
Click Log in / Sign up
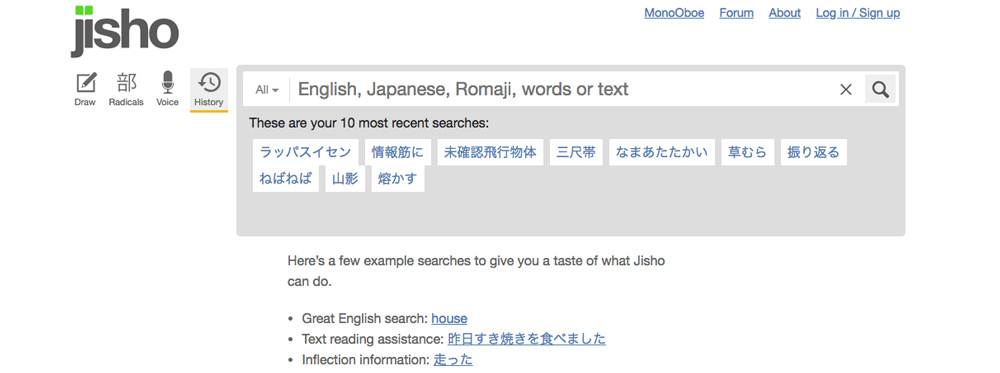[858, 13]
